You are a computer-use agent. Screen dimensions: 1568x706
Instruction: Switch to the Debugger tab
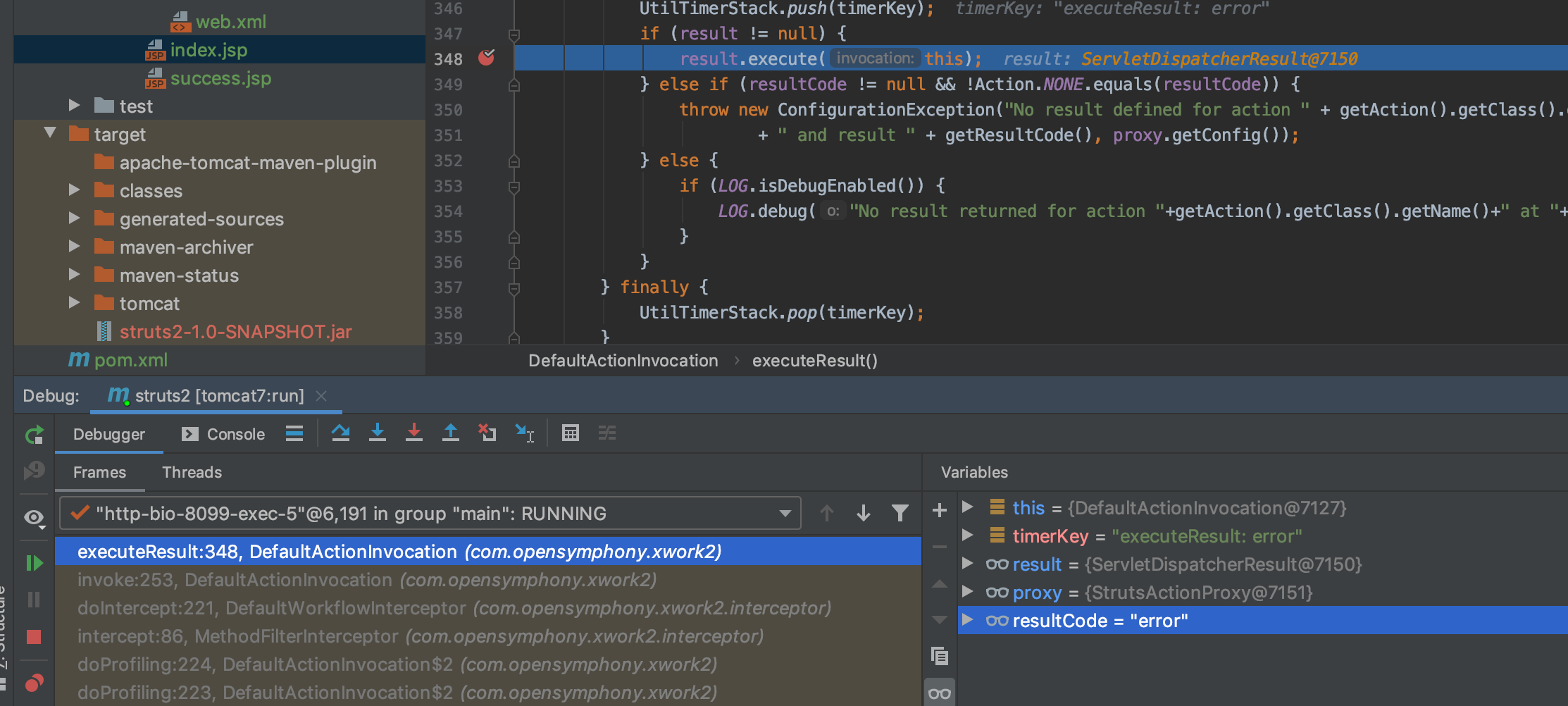point(109,434)
